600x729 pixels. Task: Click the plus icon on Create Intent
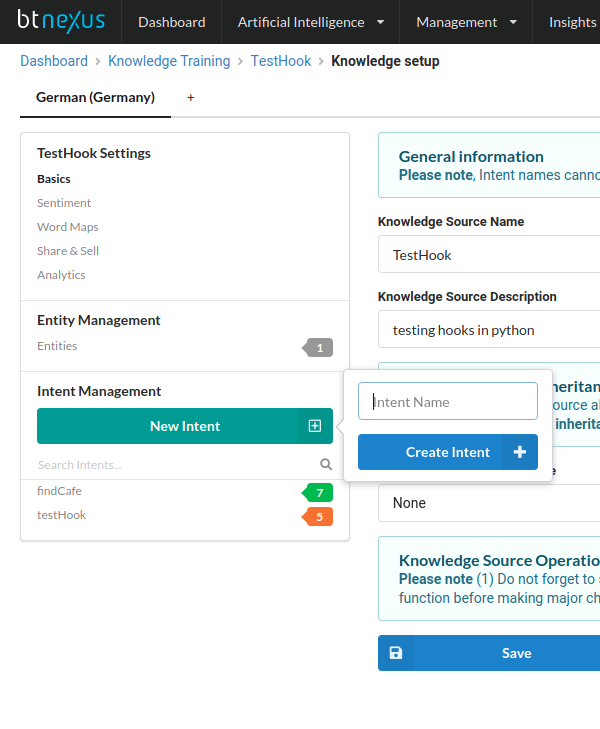(x=519, y=452)
